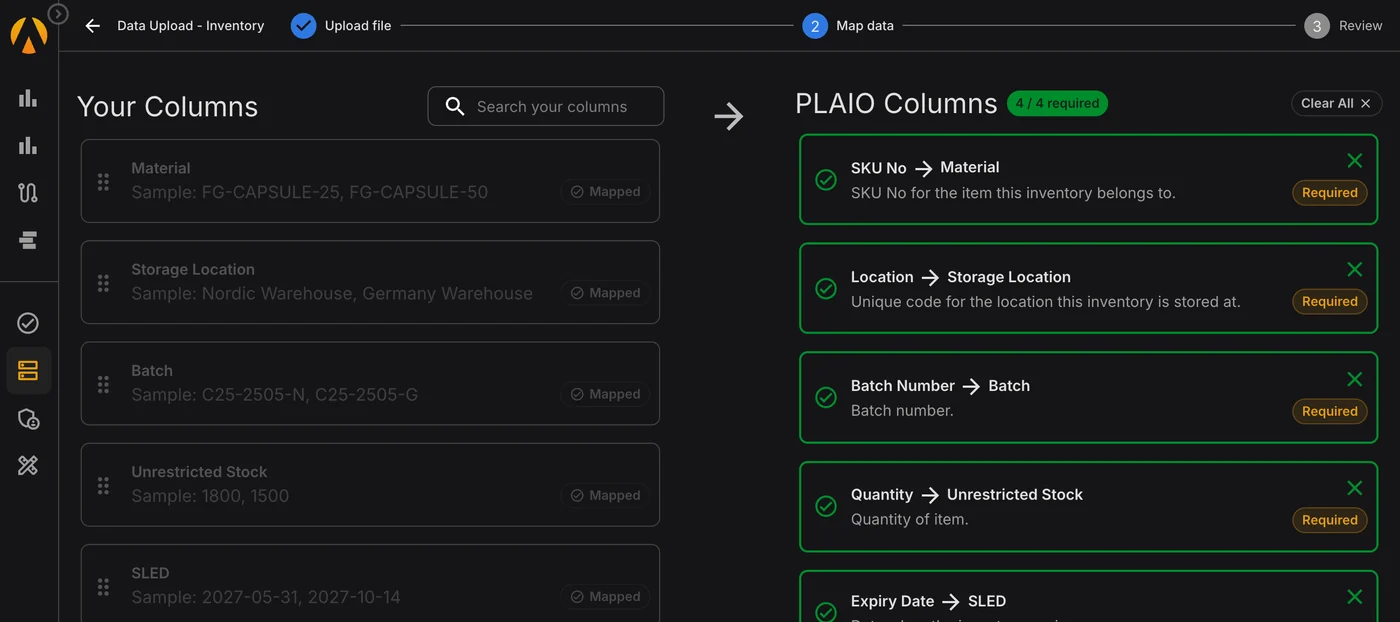Image resolution: width=1400 pixels, height=622 pixels.
Task: Click the SKU No → Material mapping title
Action: [925, 167]
